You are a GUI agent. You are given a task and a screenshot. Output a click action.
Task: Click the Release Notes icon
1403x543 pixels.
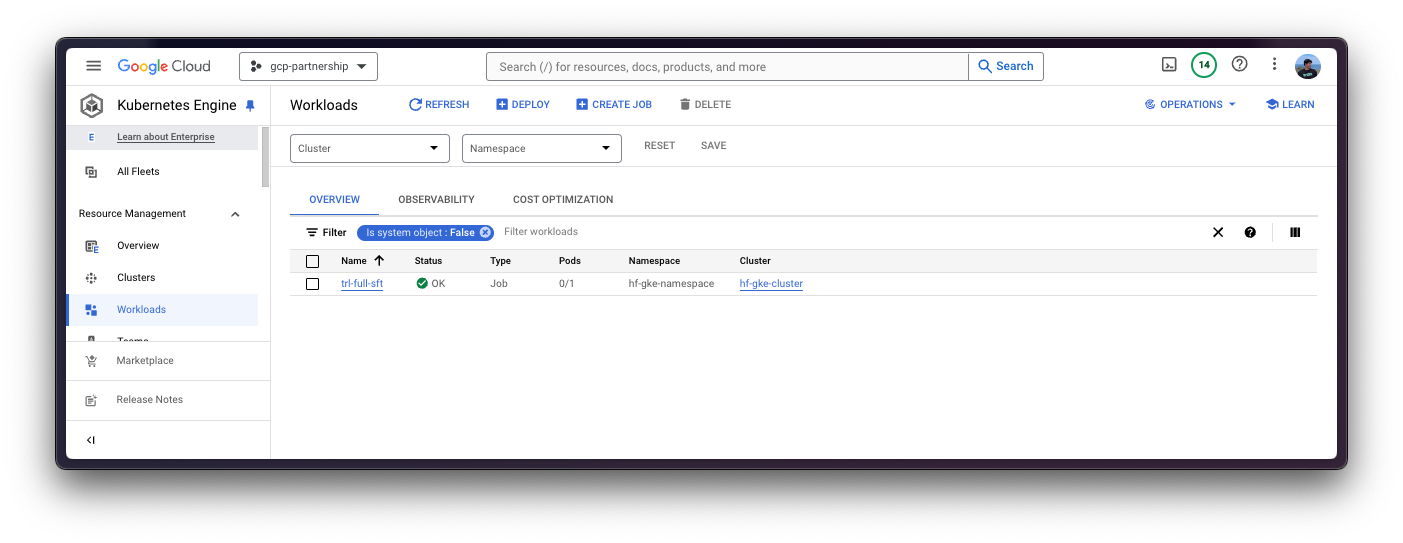click(x=91, y=400)
